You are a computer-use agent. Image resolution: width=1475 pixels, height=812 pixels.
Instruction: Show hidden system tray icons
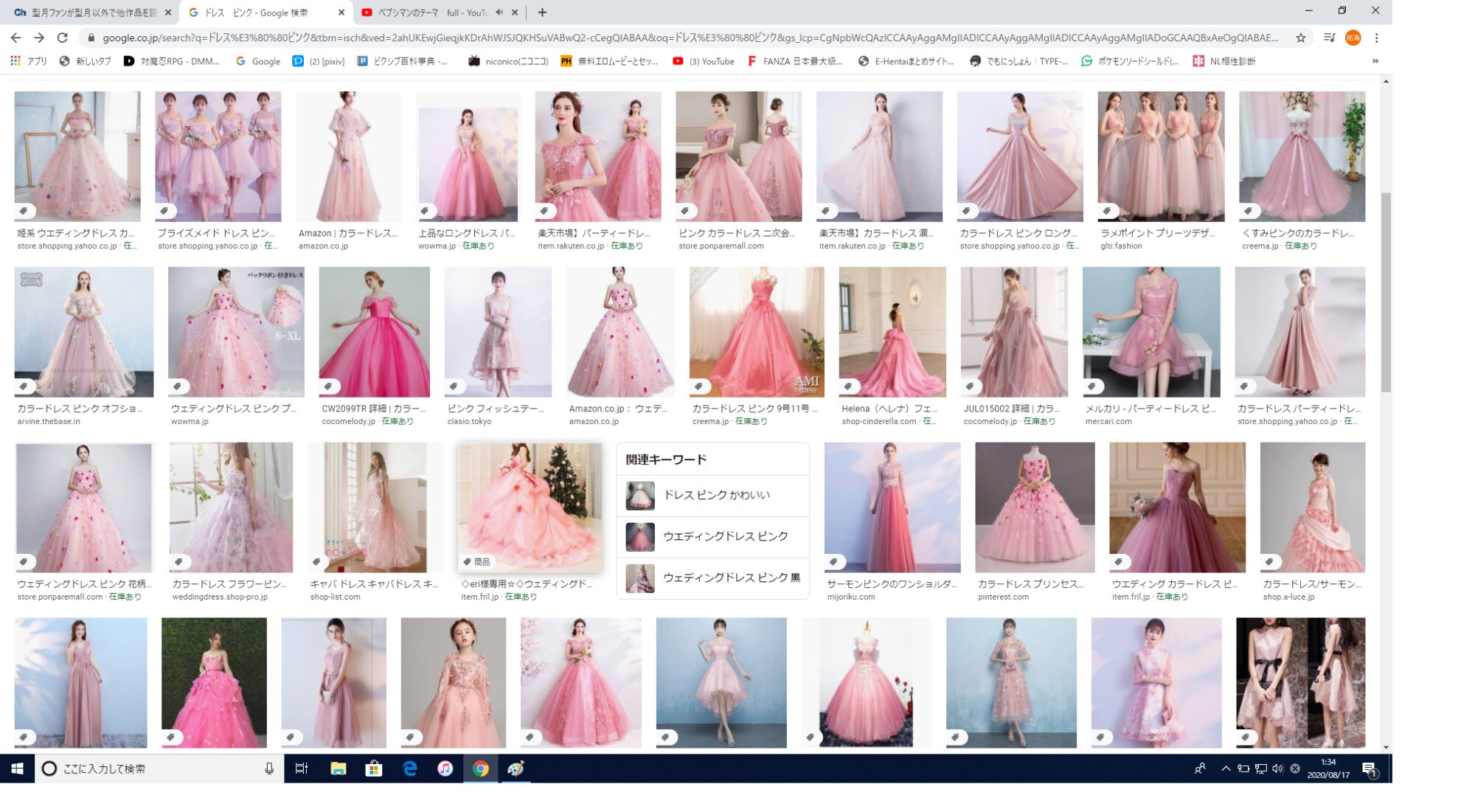pos(1226,768)
